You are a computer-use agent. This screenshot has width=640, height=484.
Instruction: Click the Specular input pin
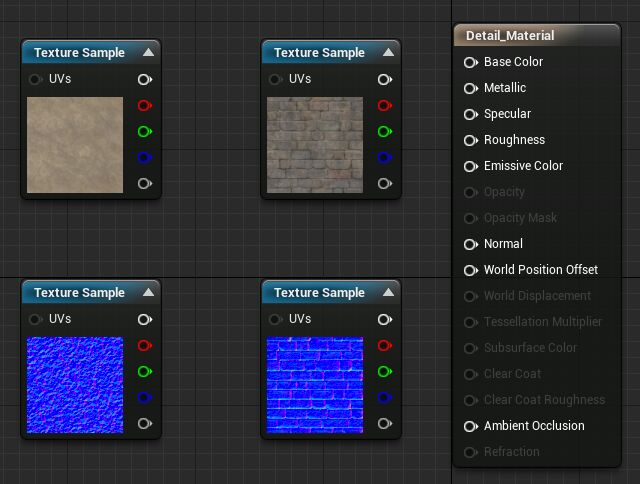point(471,114)
